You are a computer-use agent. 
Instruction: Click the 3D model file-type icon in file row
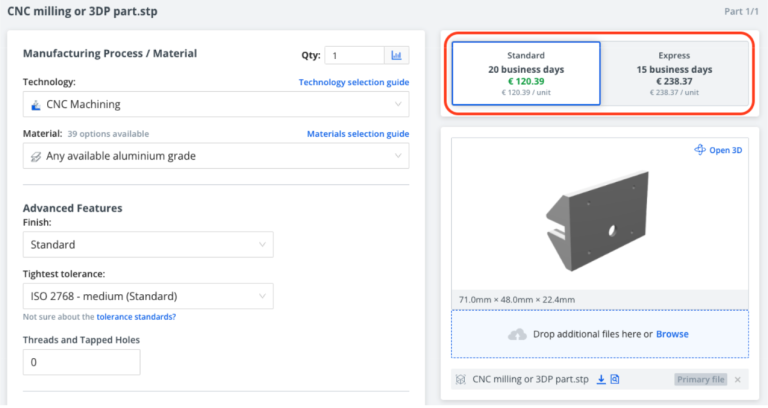pos(461,380)
